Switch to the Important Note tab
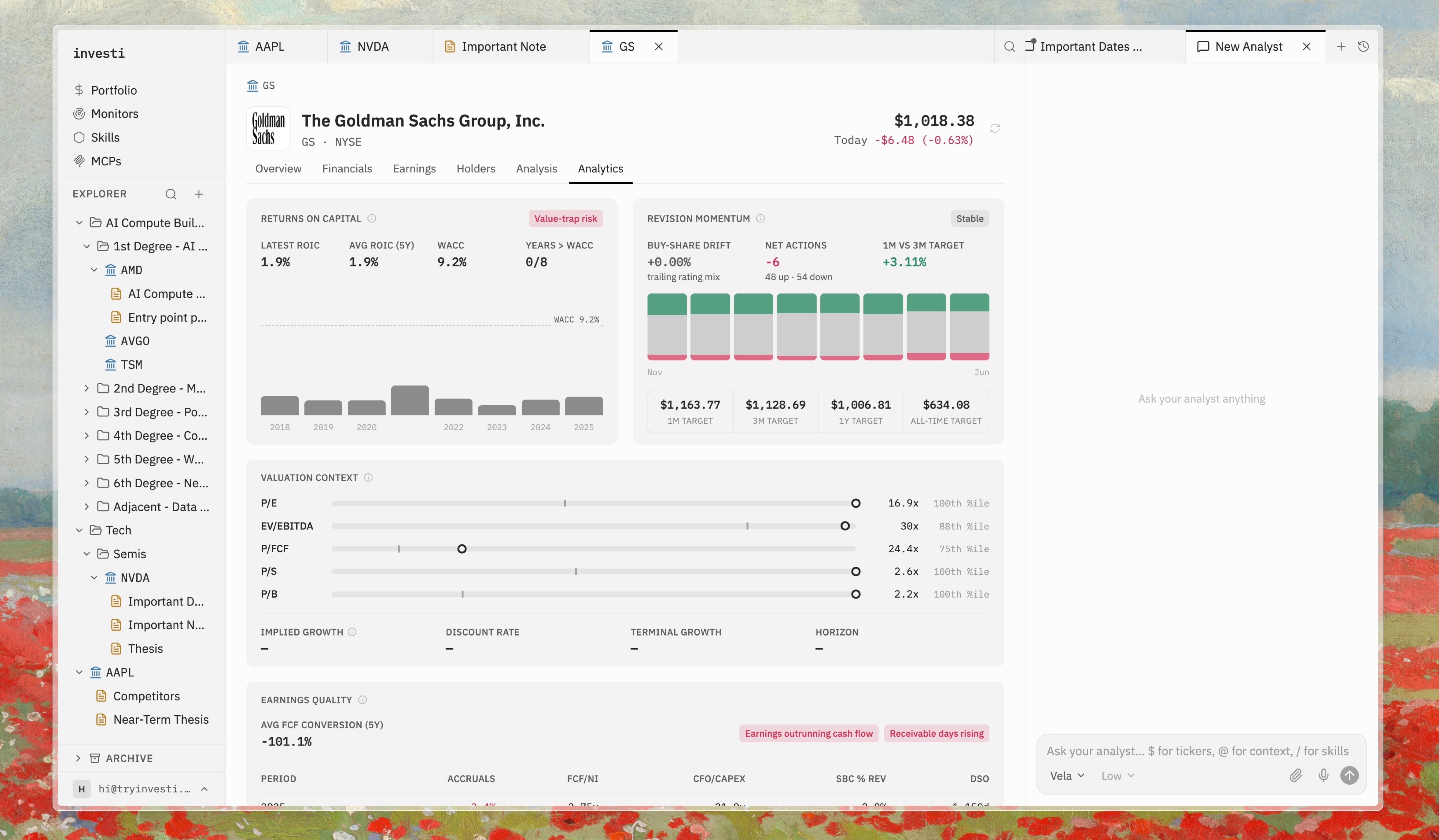 510,47
